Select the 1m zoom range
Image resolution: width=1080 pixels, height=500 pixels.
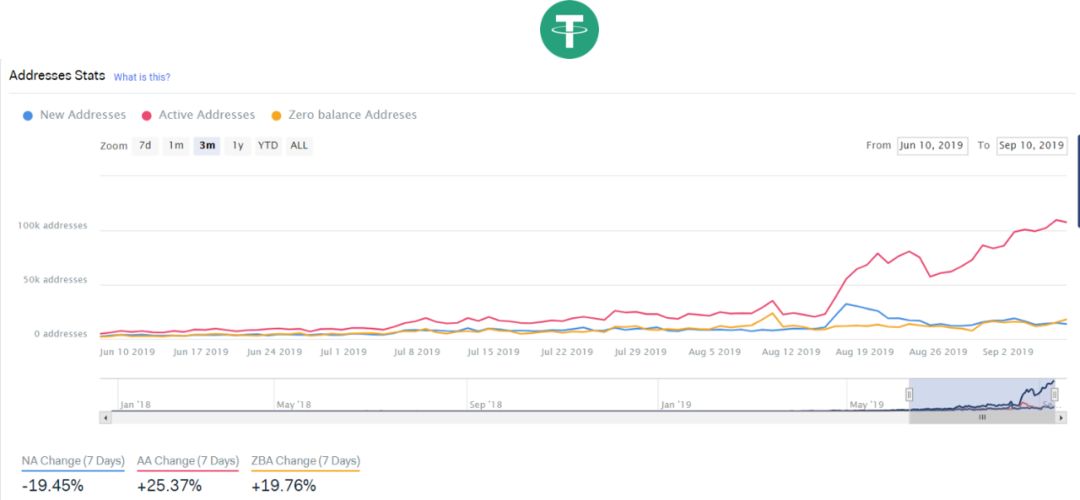pos(176,145)
